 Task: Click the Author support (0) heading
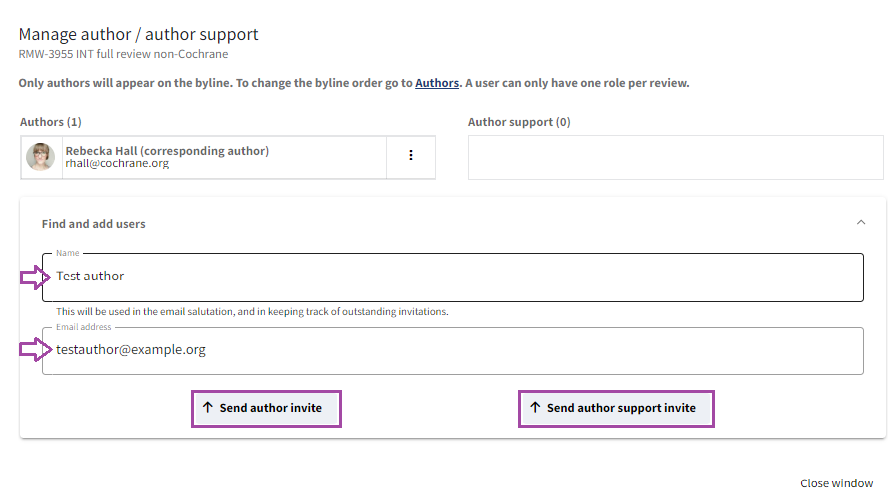[x=519, y=122]
